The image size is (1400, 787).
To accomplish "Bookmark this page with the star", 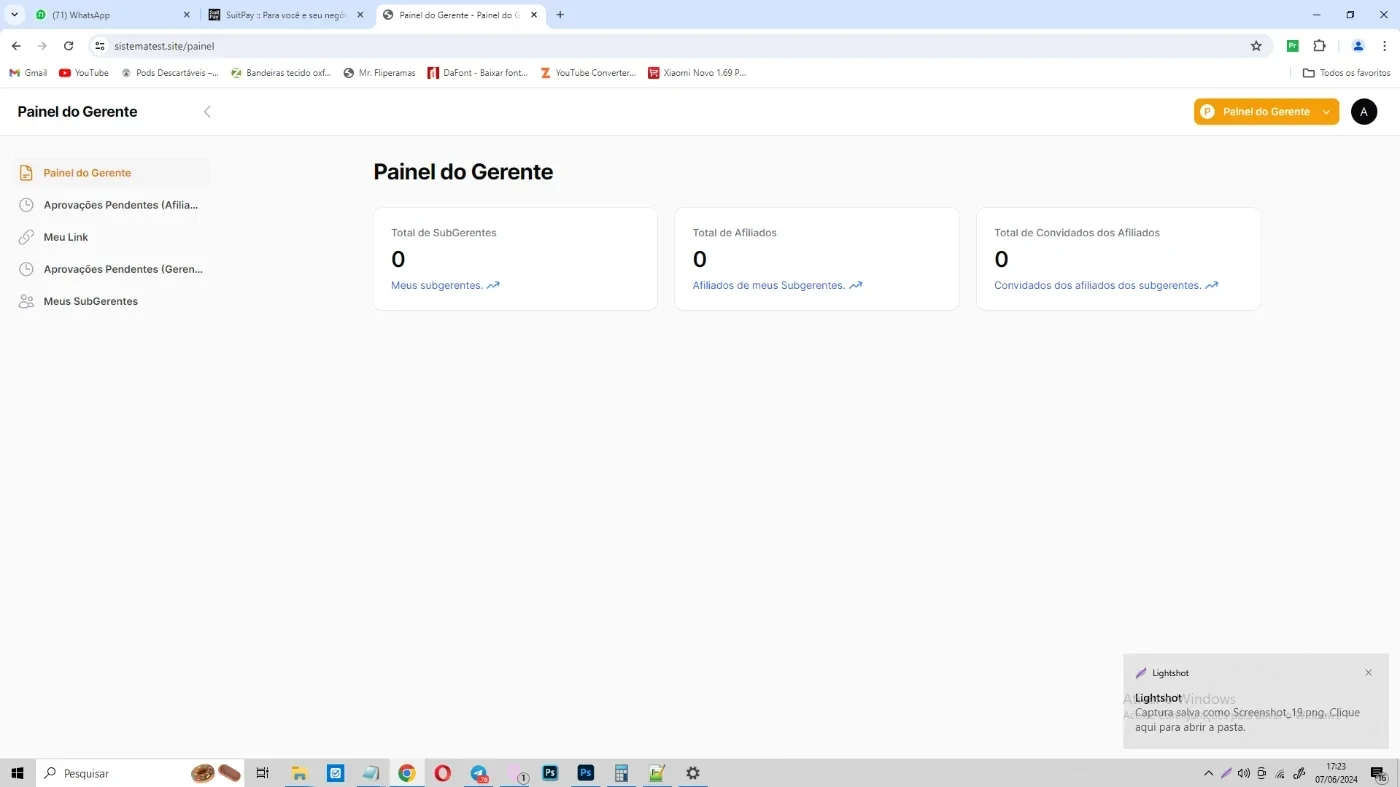I will (x=1256, y=46).
